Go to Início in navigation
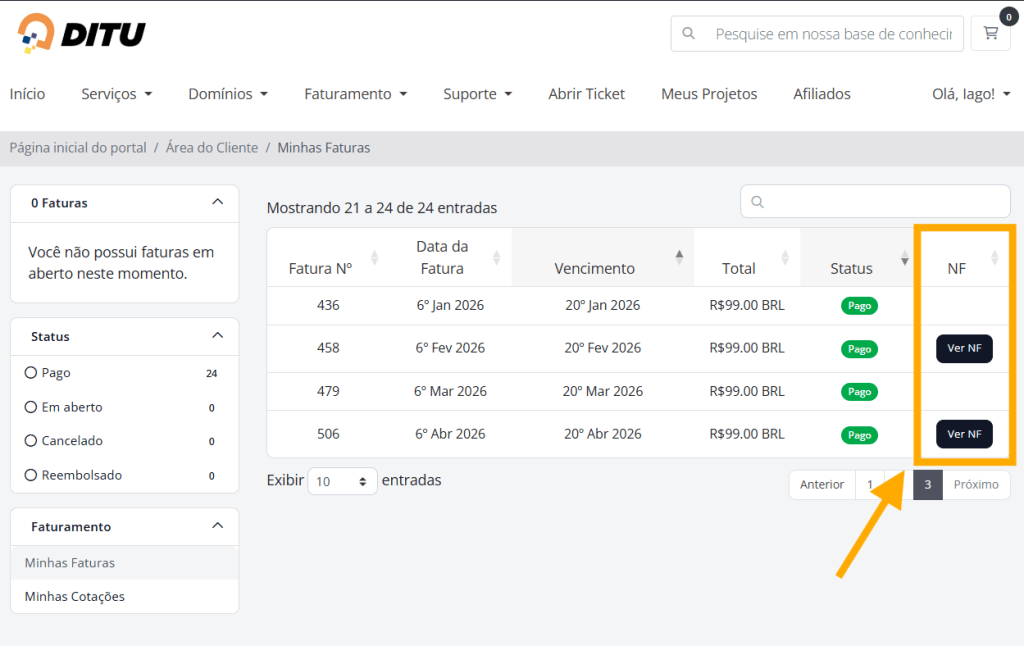The width and height of the screenshot is (1024, 646). point(27,94)
